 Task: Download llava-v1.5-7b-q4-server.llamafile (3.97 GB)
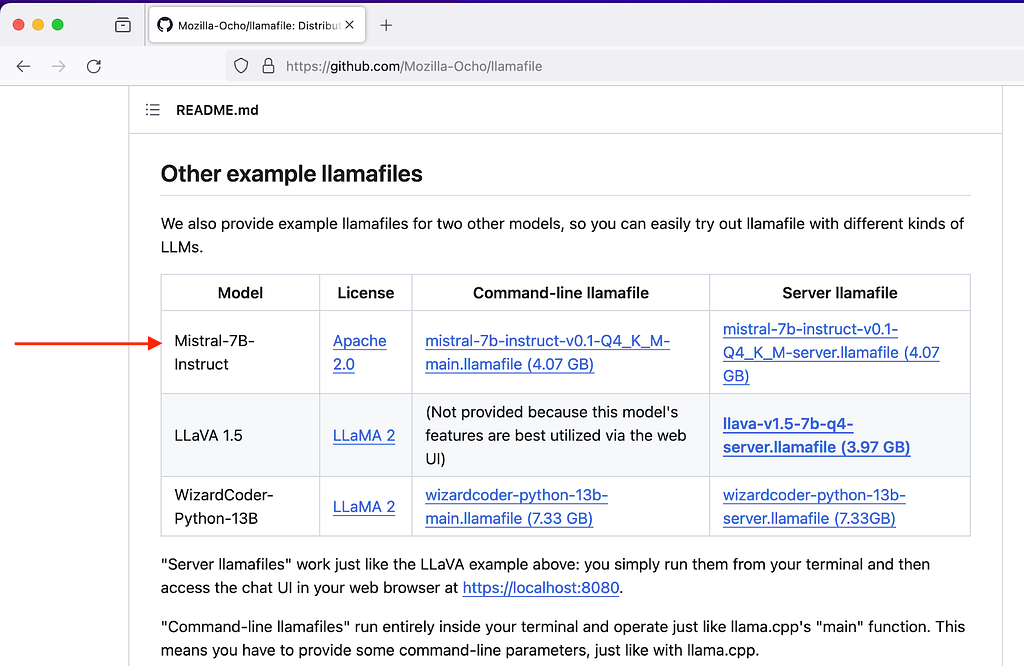click(x=816, y=436)
